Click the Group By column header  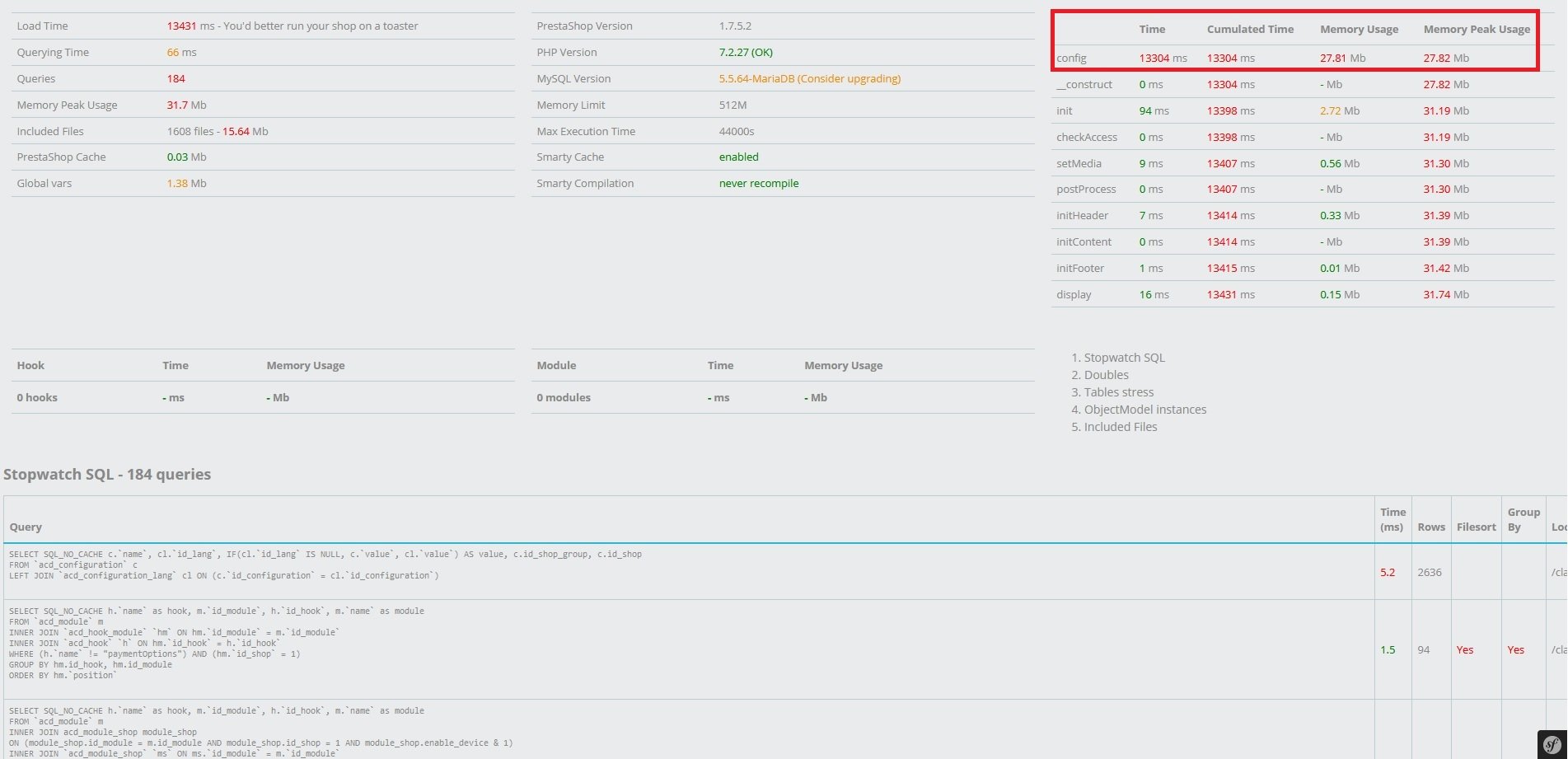1524,519
